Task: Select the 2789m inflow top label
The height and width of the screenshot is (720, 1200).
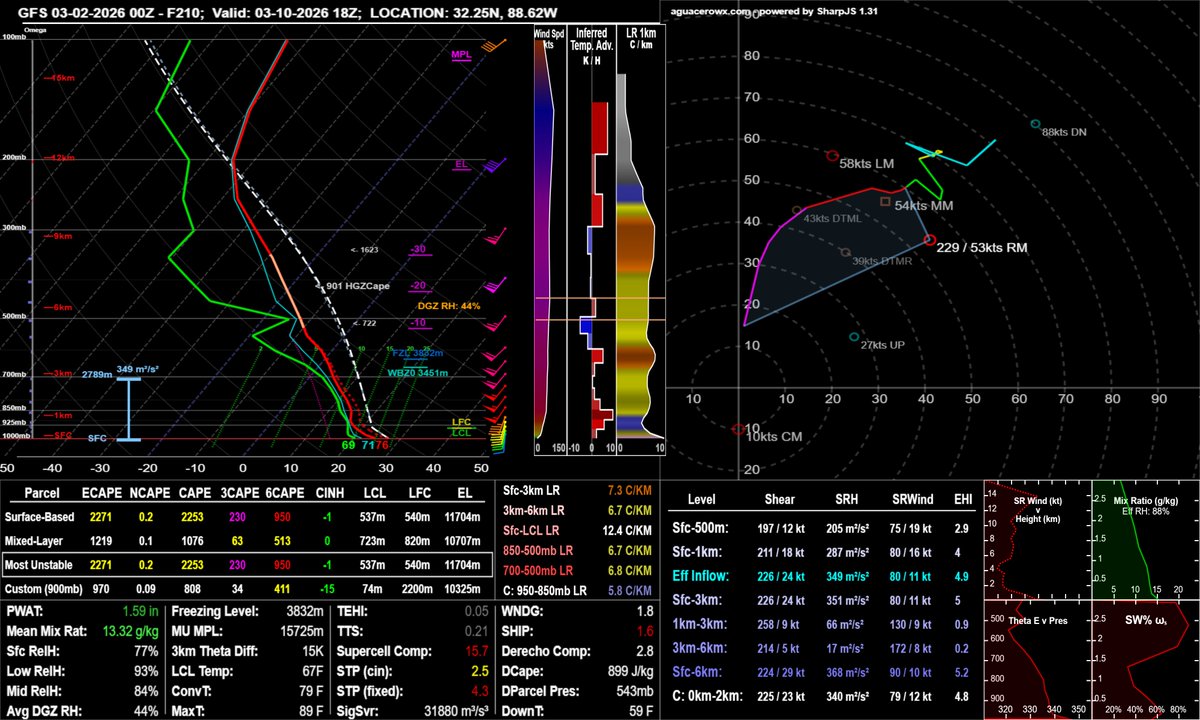Action: [x=96, y=374]
